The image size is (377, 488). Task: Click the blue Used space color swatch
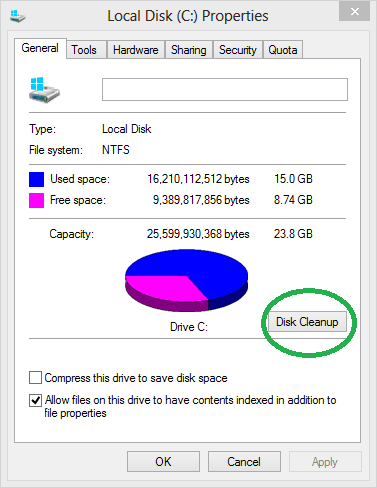(36, 179)
